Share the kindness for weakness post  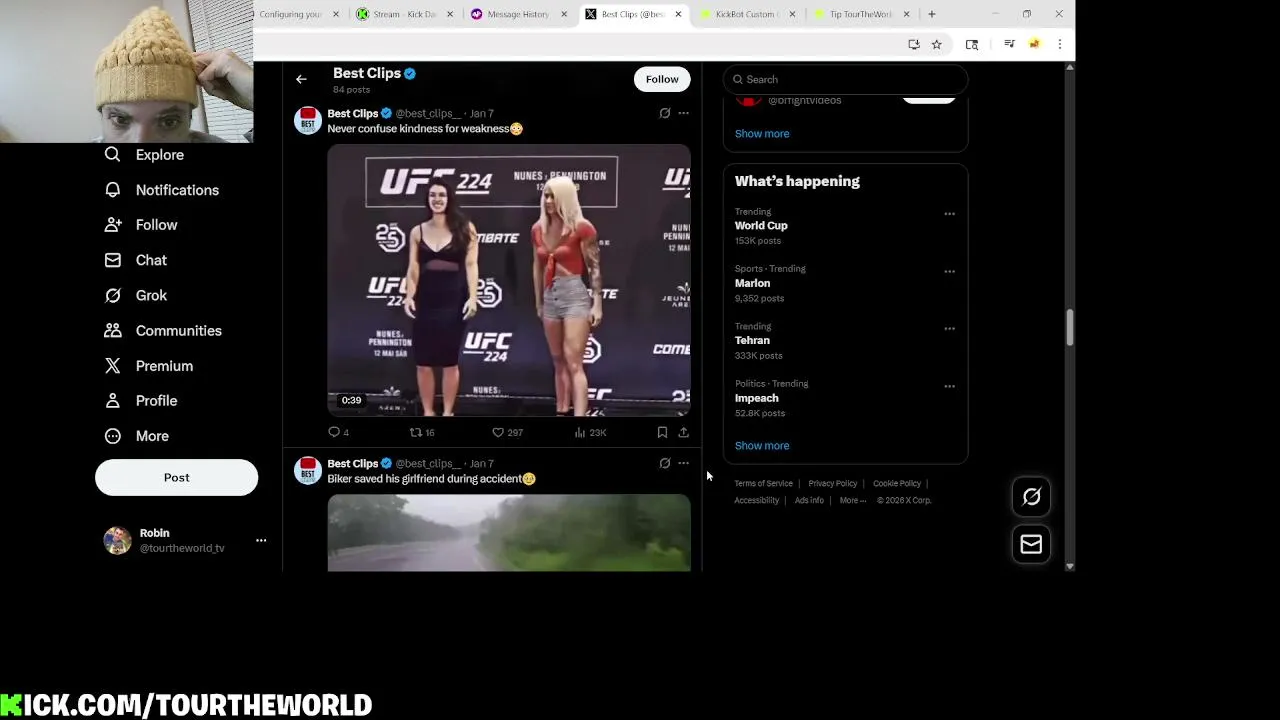684,432
